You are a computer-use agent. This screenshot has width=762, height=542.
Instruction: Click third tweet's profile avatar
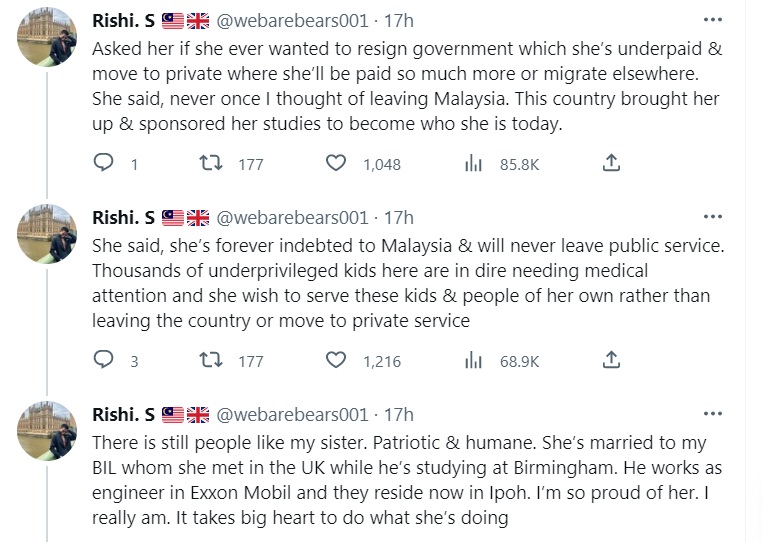47,431
